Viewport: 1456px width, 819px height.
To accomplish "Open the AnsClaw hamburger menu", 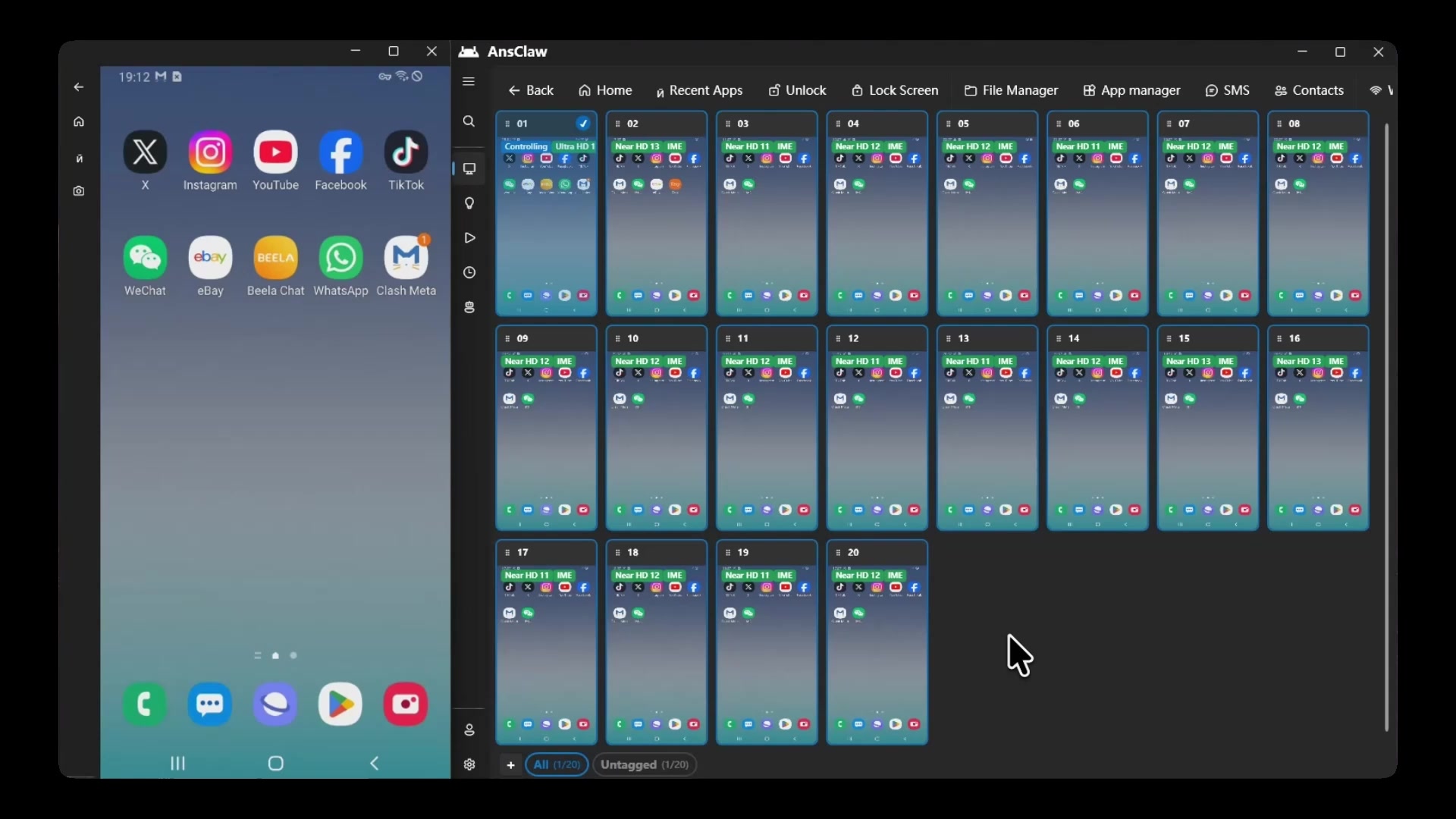I will 469,81.
